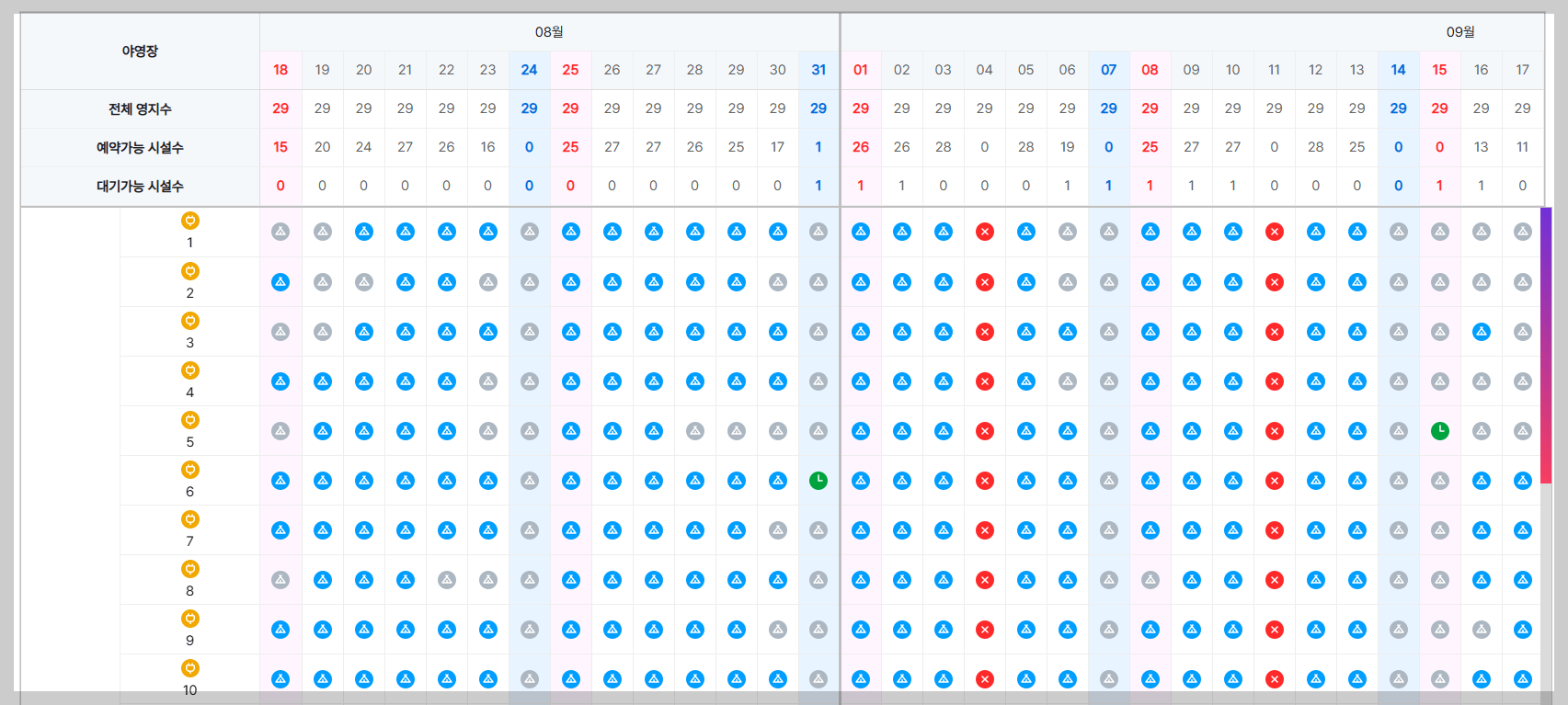Click the '대기가능 시설수' row label
This screenshot has width=1568, height=705.
pyautogui.click(x=140, y=186)
